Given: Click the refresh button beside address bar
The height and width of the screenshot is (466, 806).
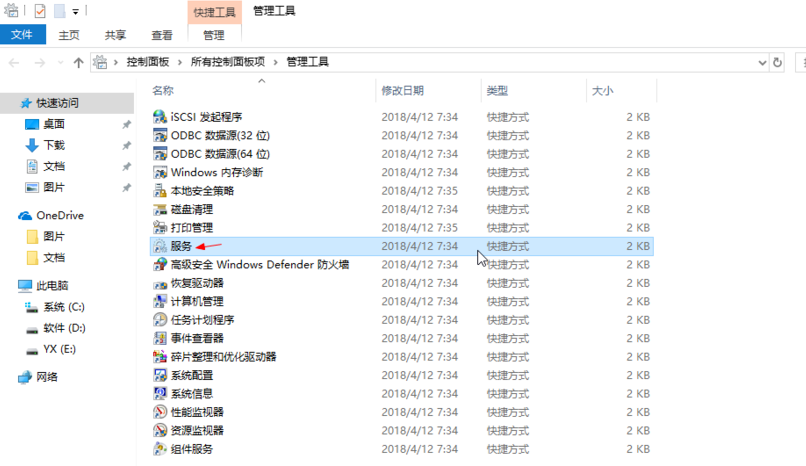Looking at the screenshot, I should click(x=778, y=62).
